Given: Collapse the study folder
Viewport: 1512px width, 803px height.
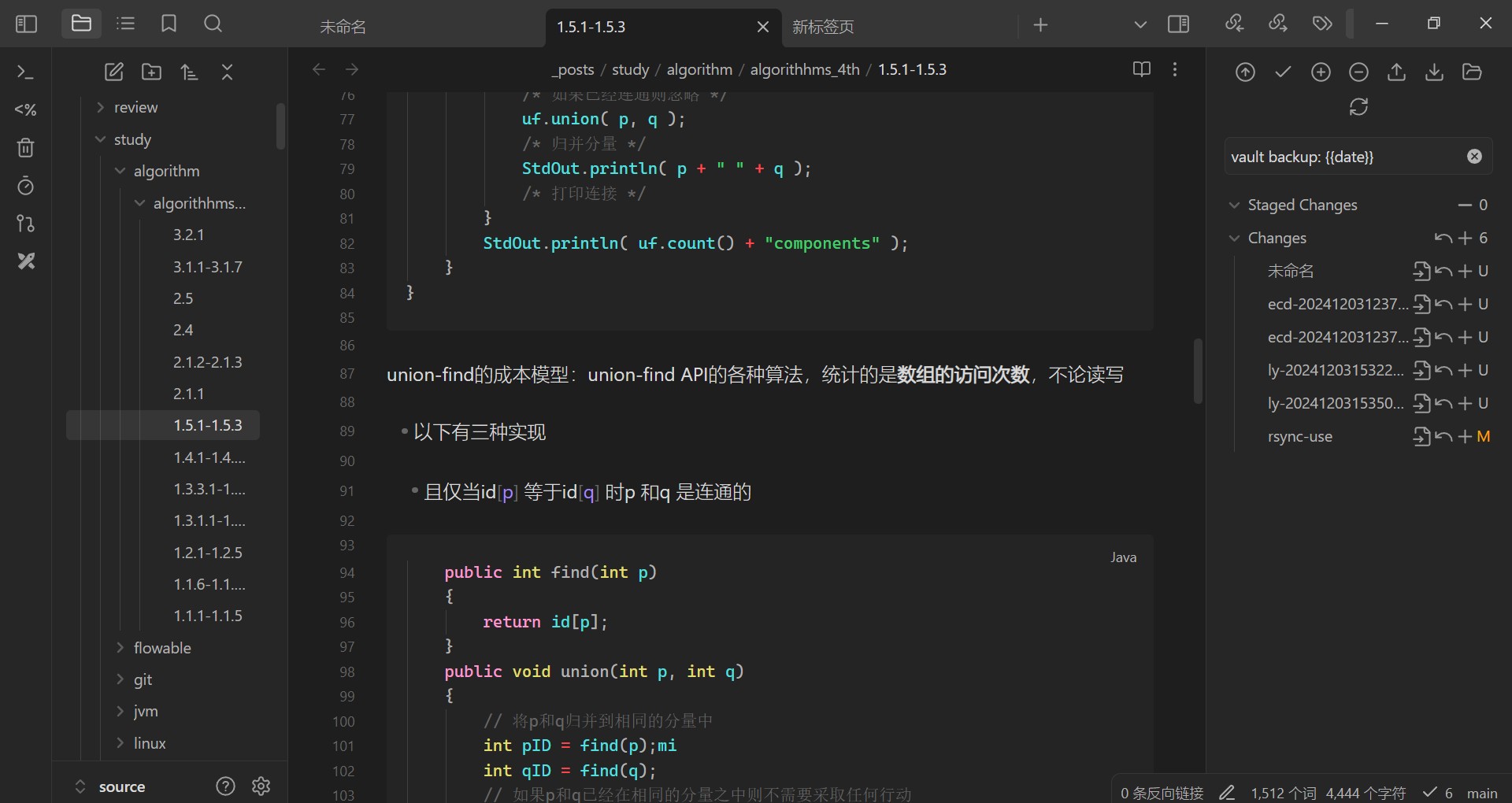Looking at the screenshot, I should (132, 139).
